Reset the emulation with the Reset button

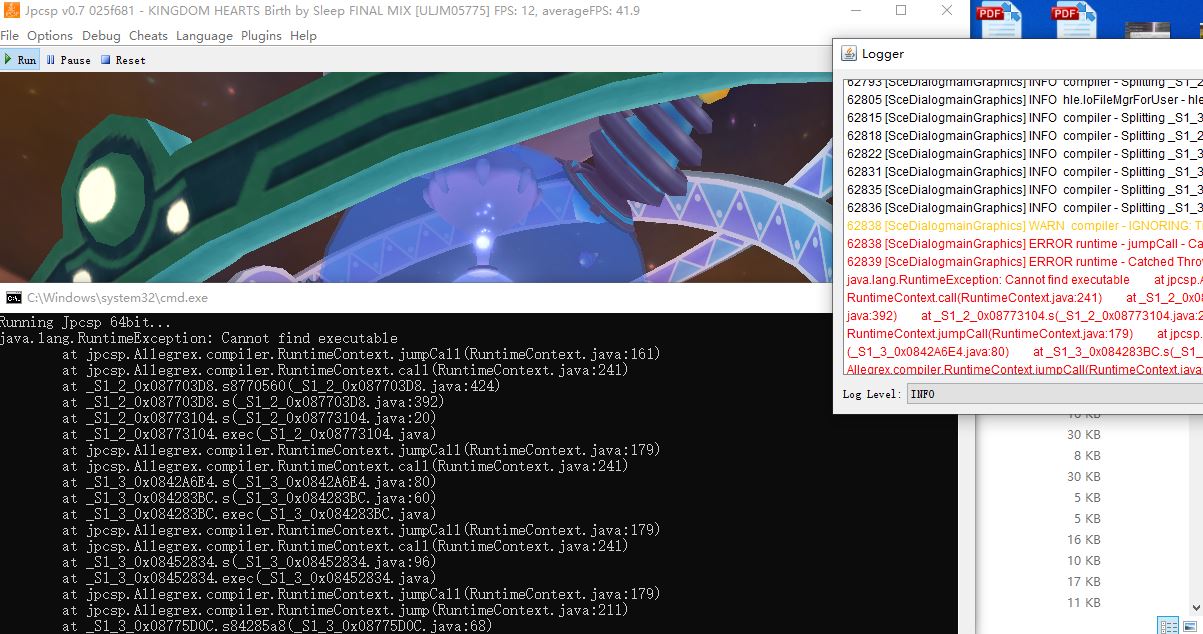click(x=123, y=60)
